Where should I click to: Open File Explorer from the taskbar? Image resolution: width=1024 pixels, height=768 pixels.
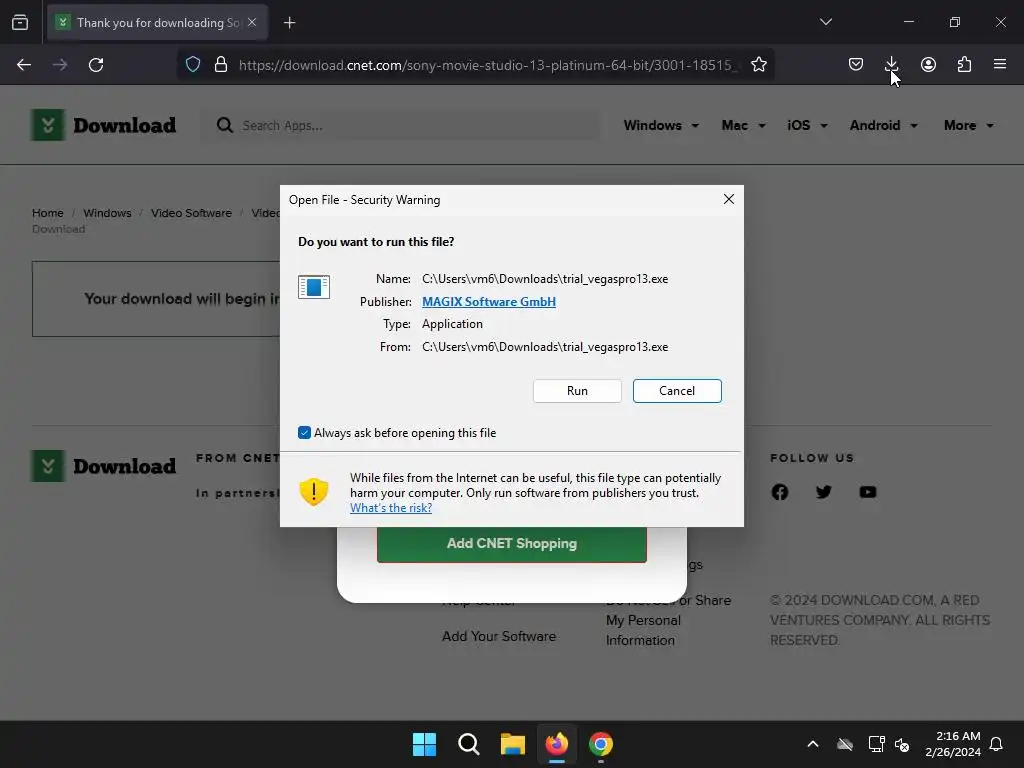coord(513,744)
